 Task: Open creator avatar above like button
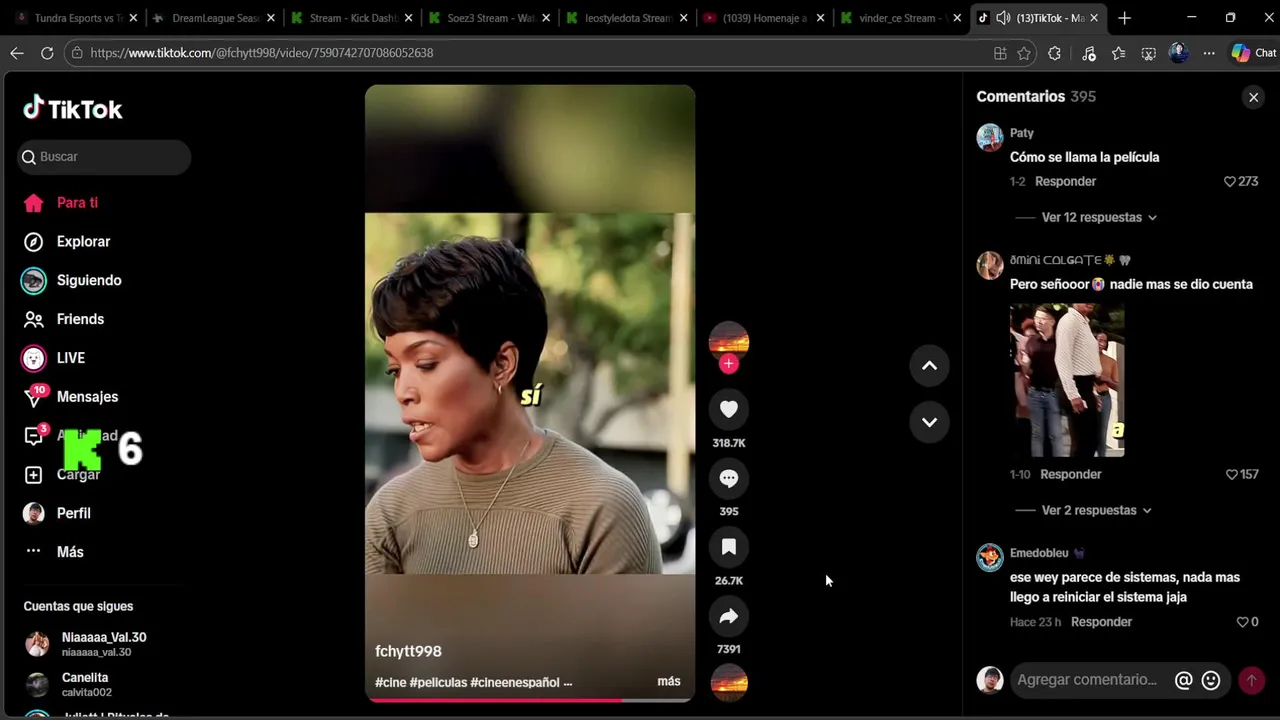pos(729,342)
